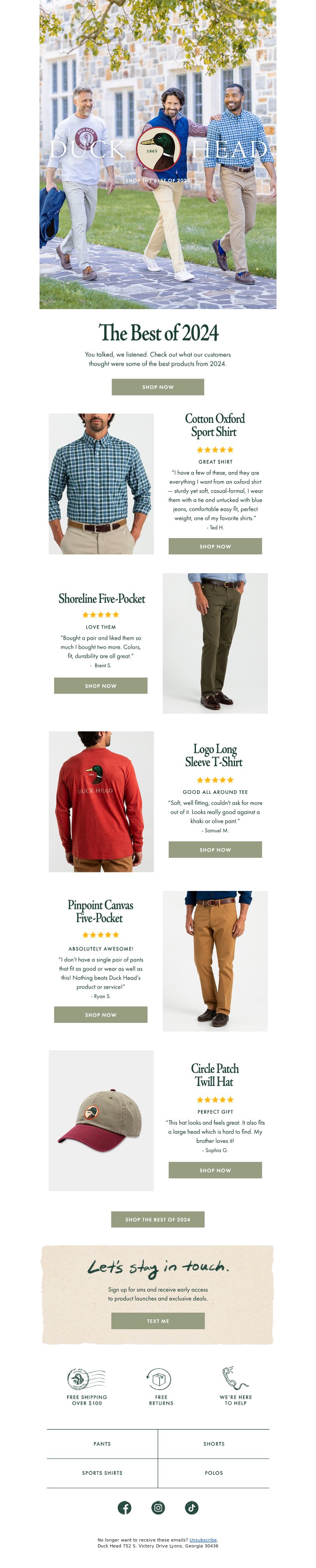Open the Circle Patch Twill Hat image
The image size is (316, 1568).
101,1121
